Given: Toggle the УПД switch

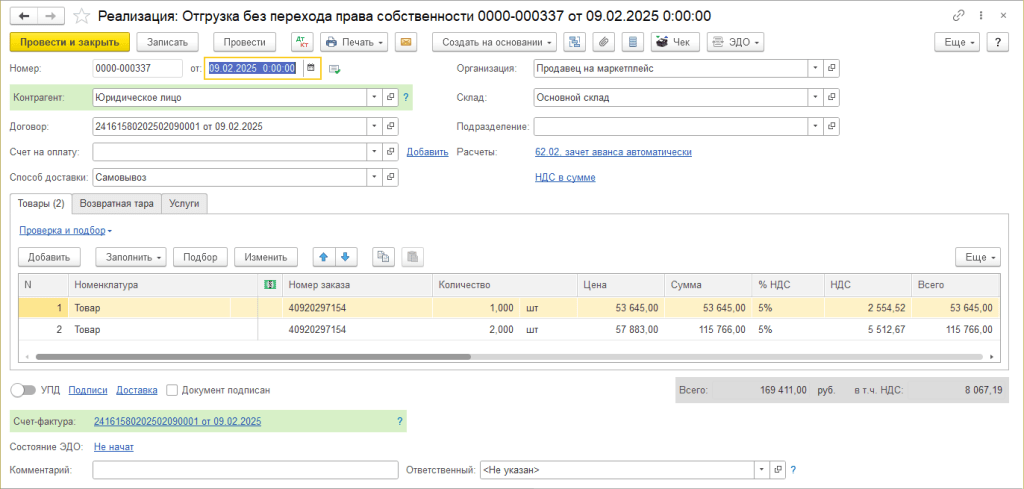Looking at the screenshot, I should click(x=22, y=390).
